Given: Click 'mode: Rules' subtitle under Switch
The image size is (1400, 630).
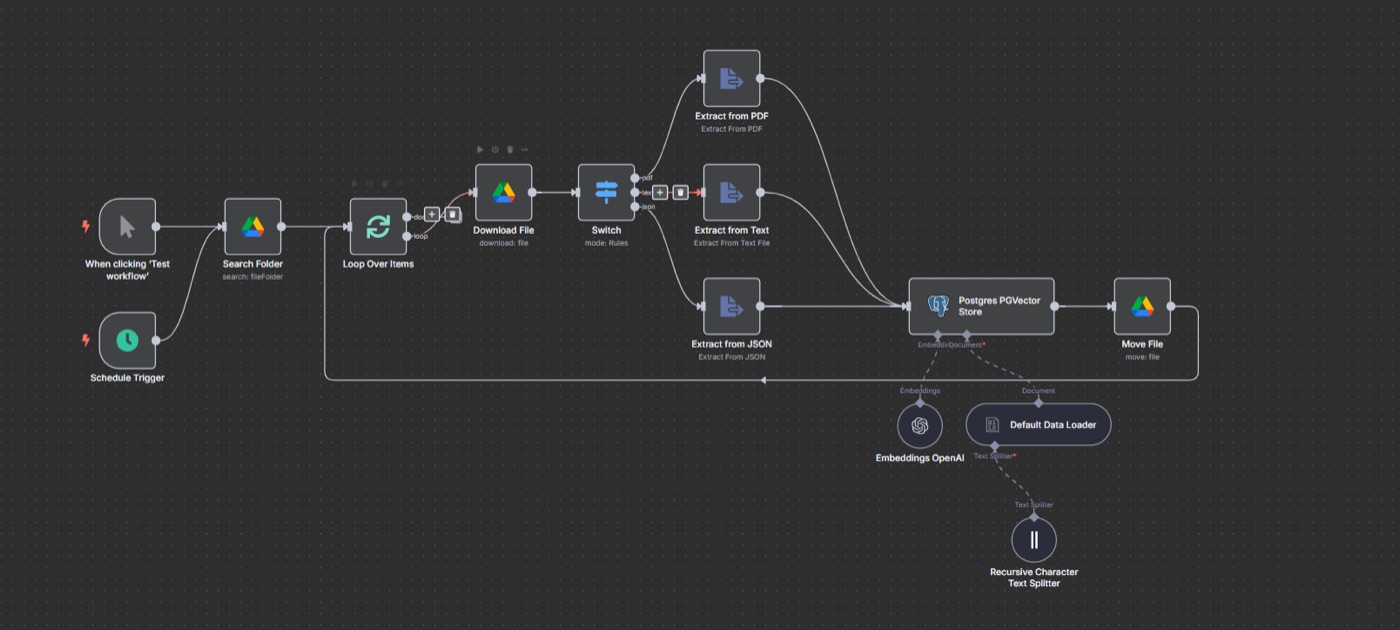Looking at the screenshot, I should tap(606, 243).
